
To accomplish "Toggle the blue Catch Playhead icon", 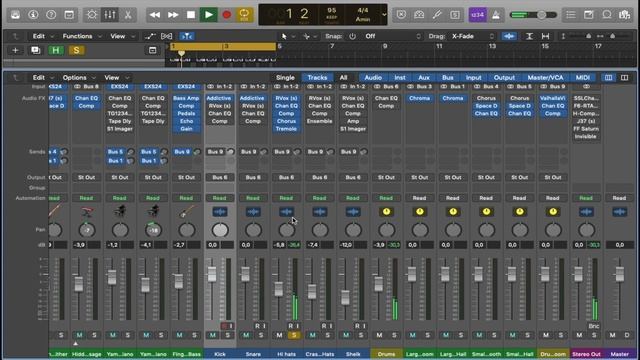I will coord(187,36).
